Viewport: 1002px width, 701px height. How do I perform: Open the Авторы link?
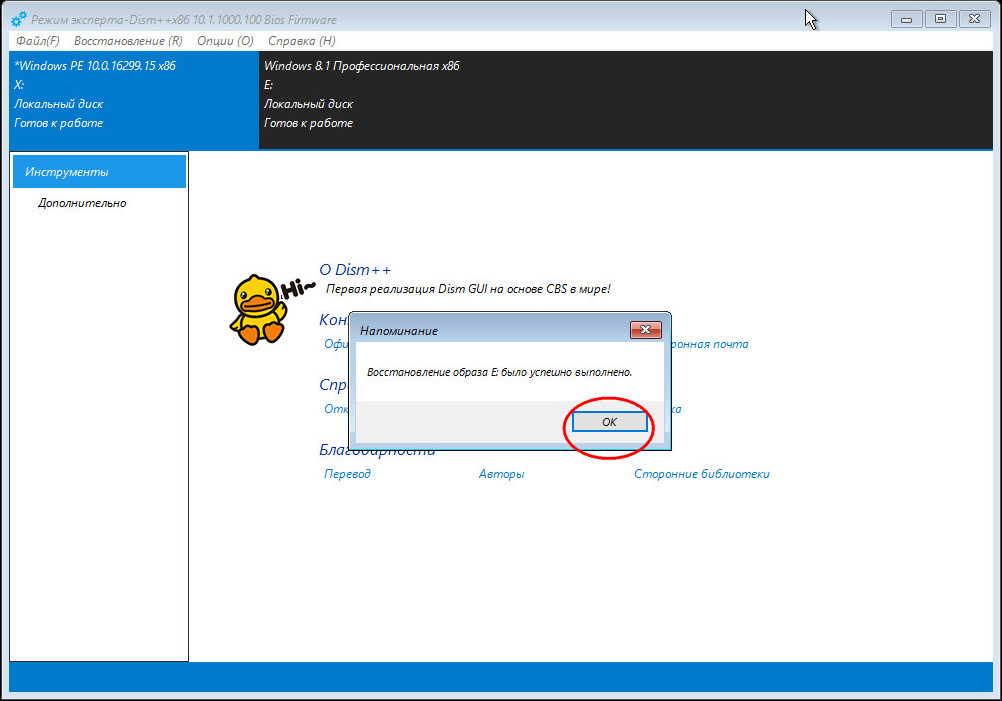pos(502,474)
